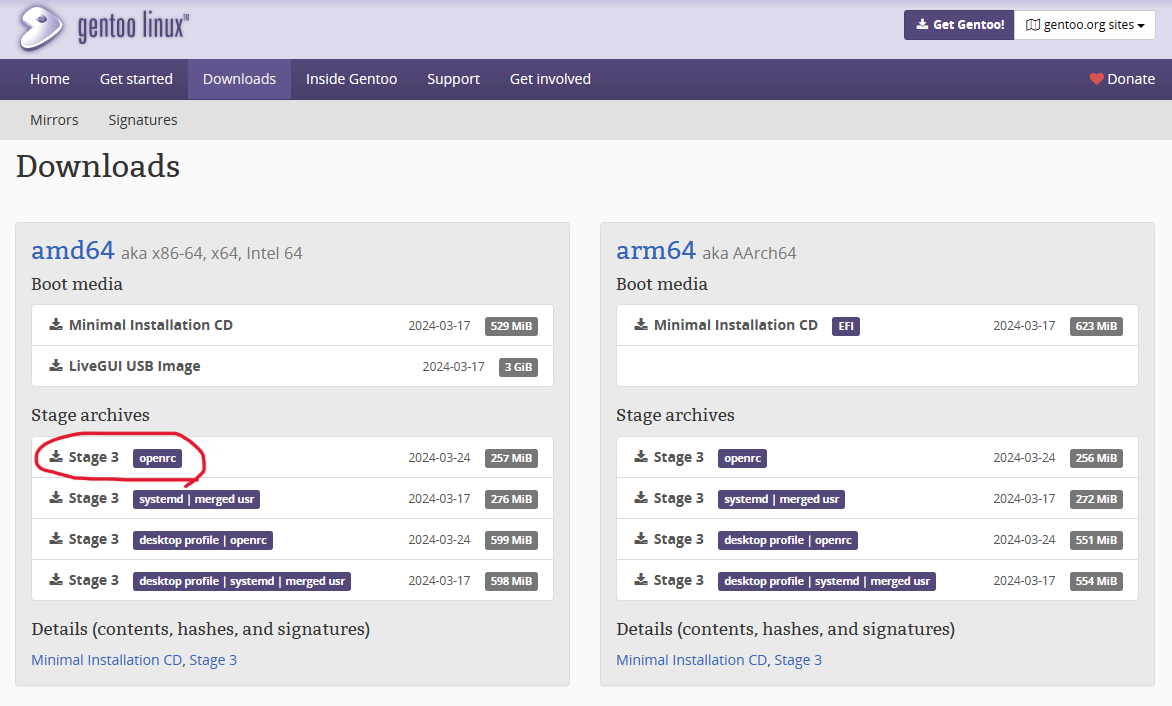
Task: Click the Get Gentoo! button
Action: 959,25
